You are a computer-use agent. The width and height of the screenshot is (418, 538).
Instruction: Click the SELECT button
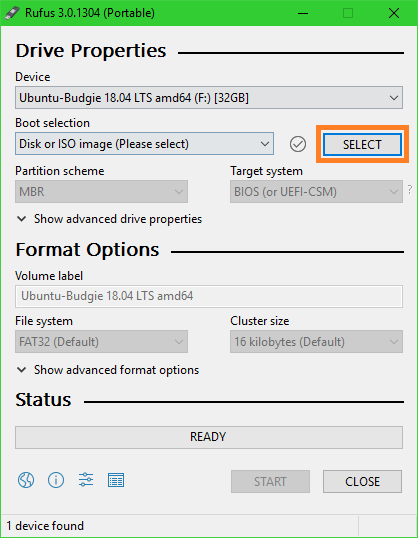(x=362, y=144)
